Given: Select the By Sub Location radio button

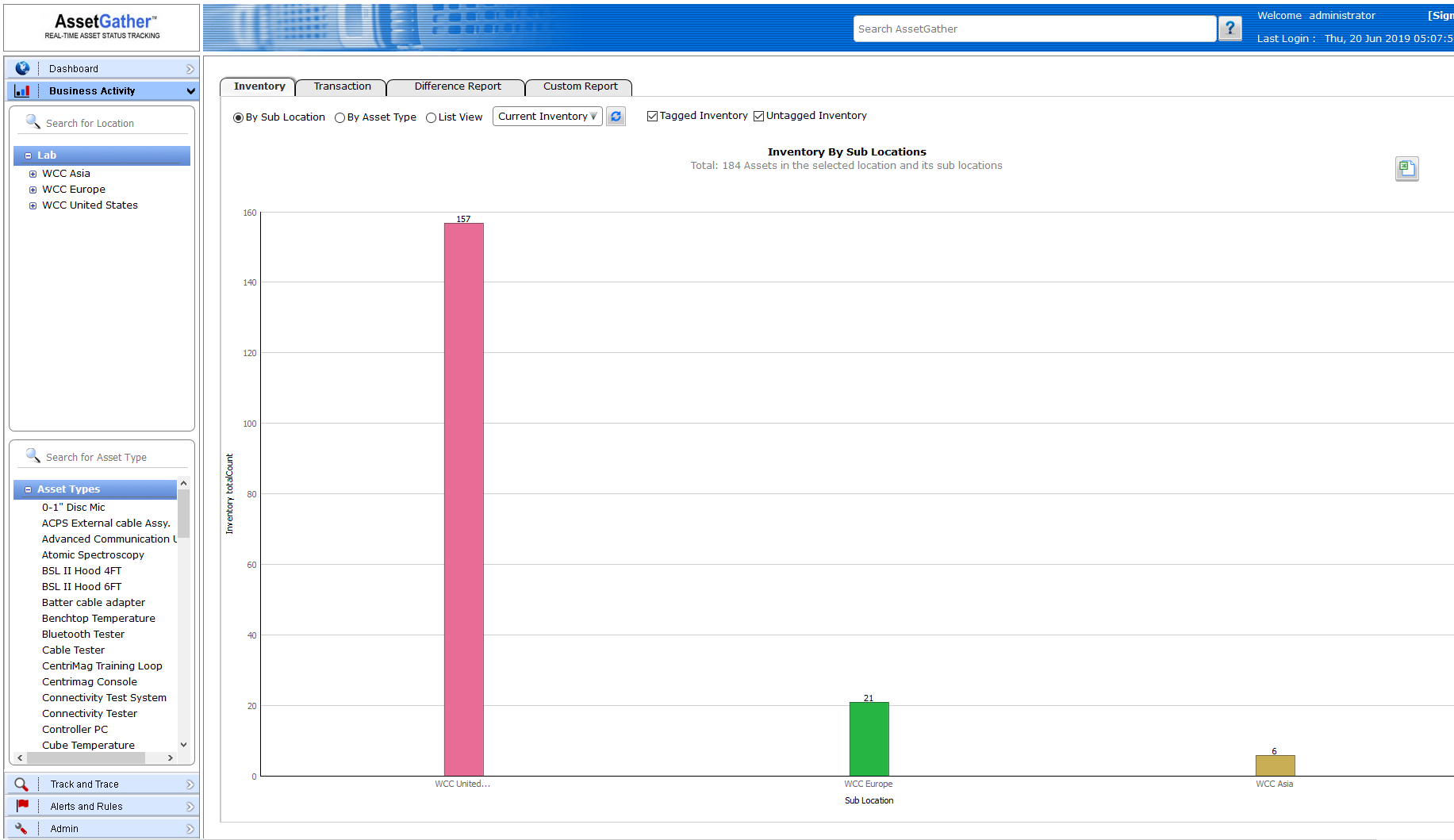Looking at the screenshot, I should (238, 117).
